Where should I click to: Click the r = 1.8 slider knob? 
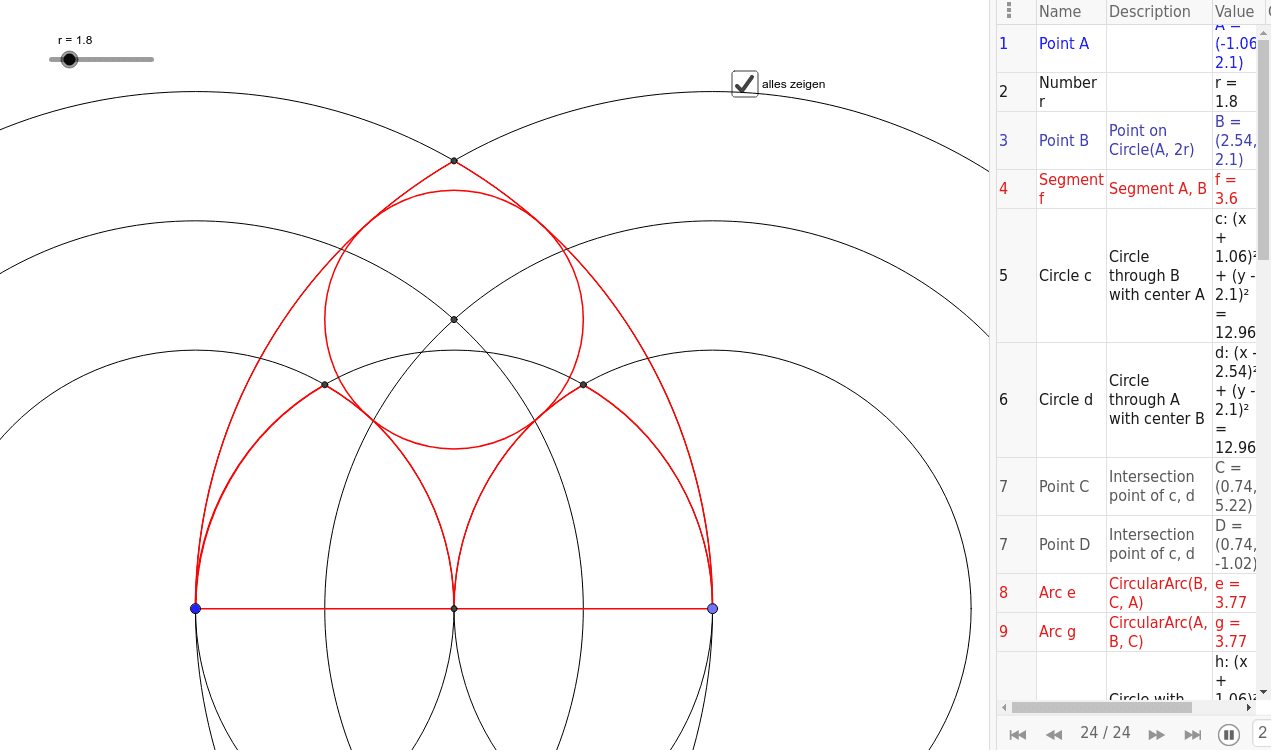[69, 60]
